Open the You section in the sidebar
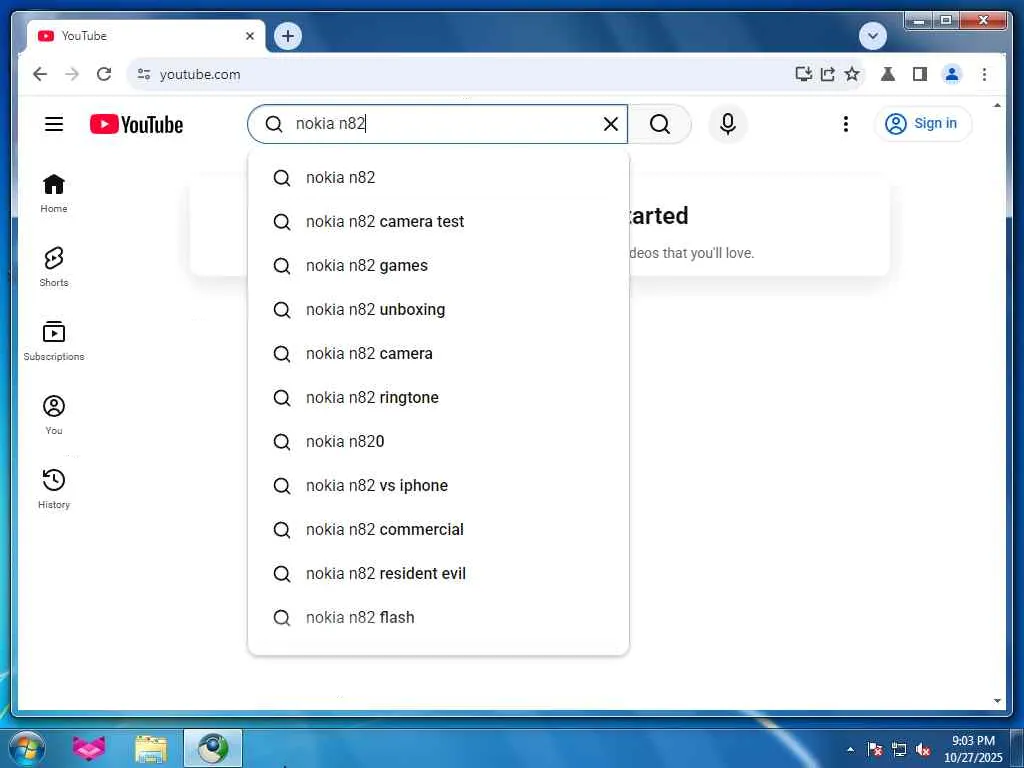 tap(54, 415)
